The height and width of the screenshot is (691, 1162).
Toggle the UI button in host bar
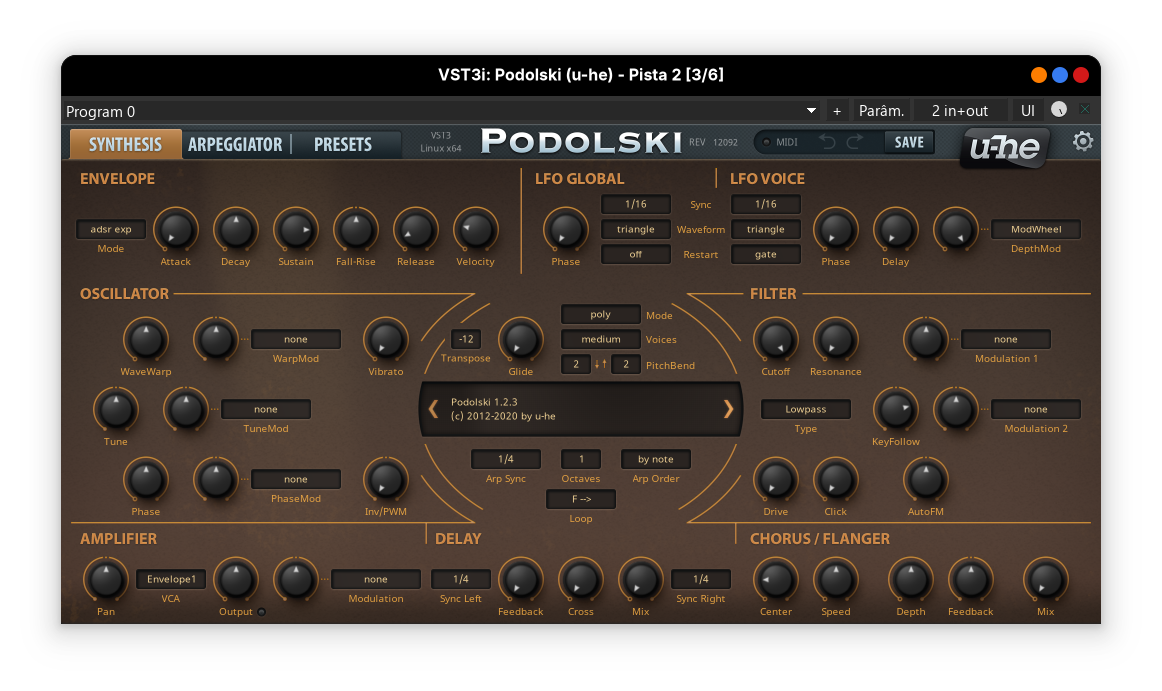click(x=1027, y=111)
